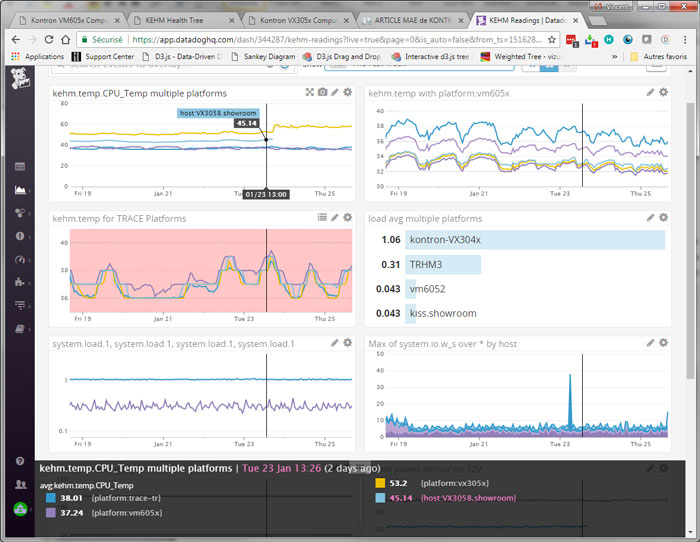Open settings gear on system.load.1 widget

pos(347,343)
